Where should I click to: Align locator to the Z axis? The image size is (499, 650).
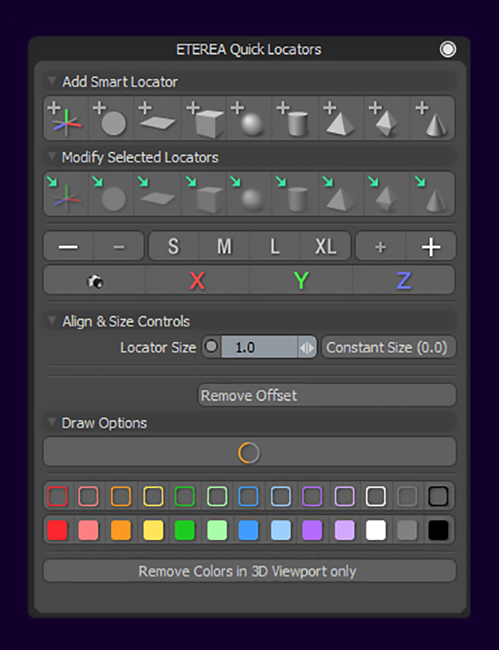point(404,281)
